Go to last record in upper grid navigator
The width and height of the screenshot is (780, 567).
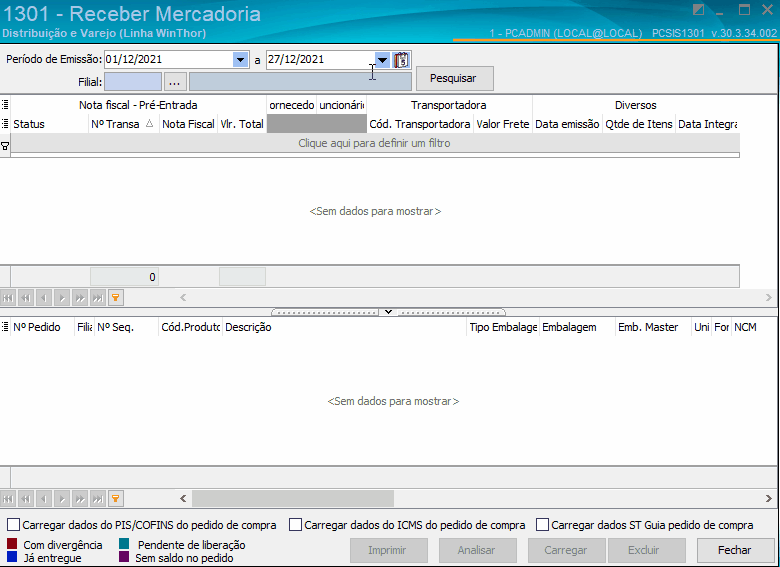(98, 298)
